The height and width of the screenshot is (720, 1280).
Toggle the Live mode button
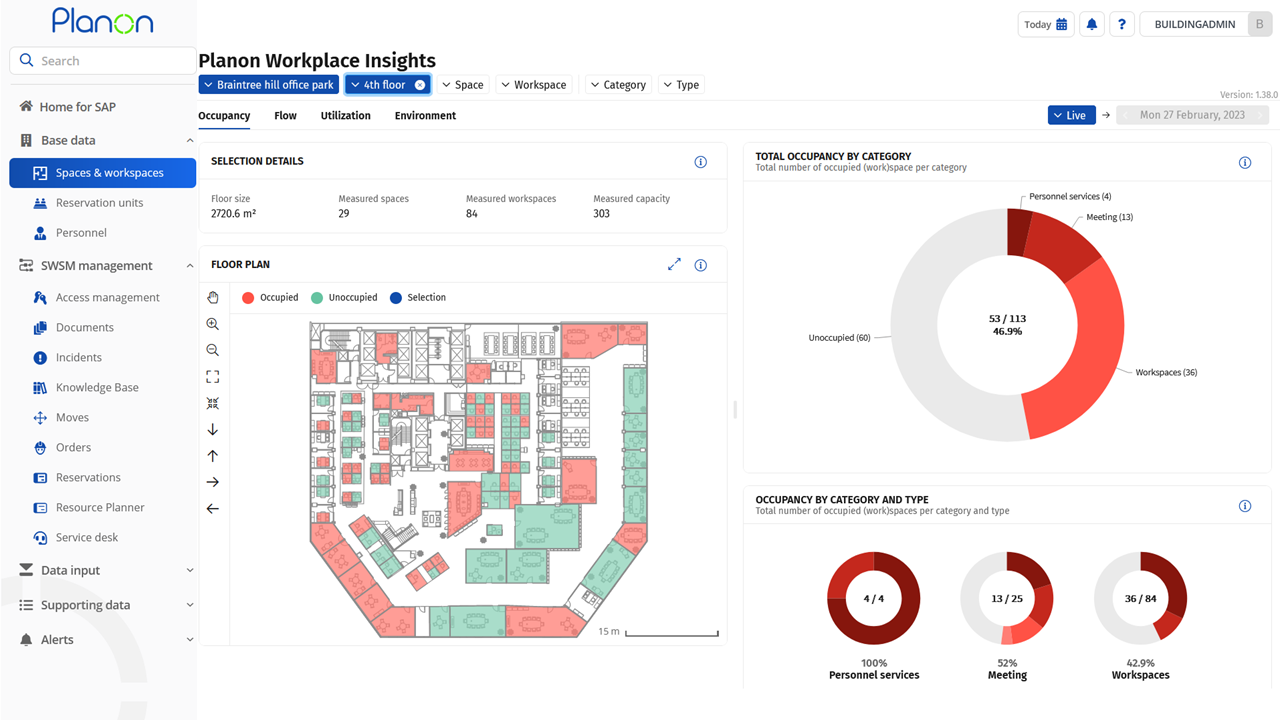(x=1071, y=115)
